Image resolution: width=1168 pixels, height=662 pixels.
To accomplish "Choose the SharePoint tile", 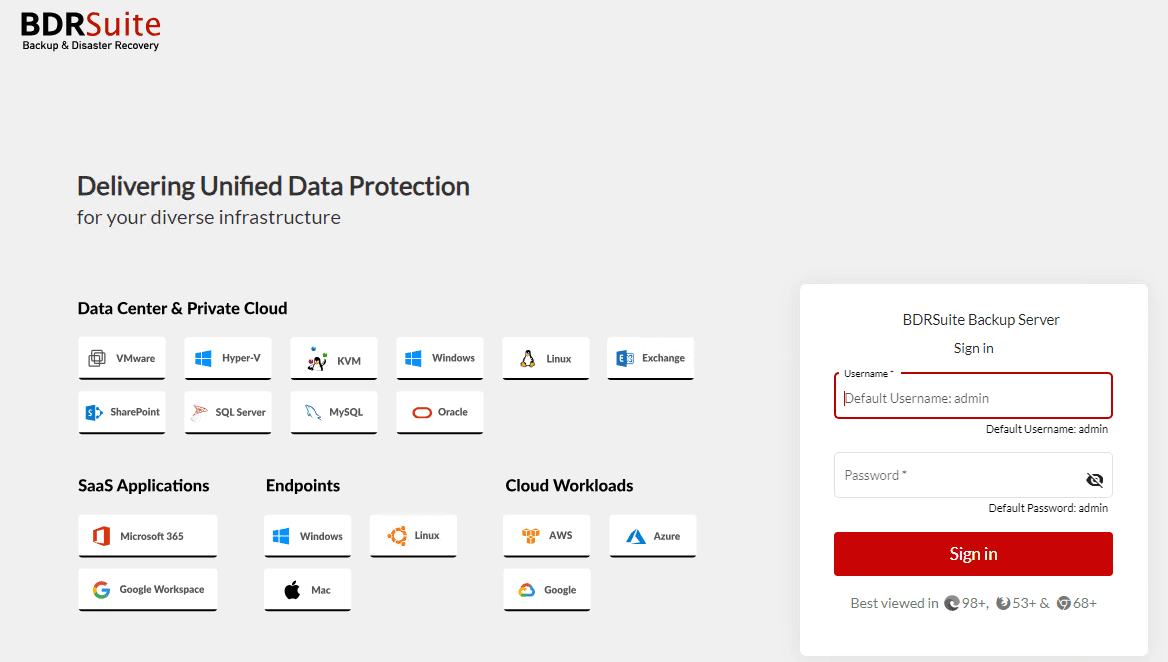I will pyautogui.click(x=122, y=412).
